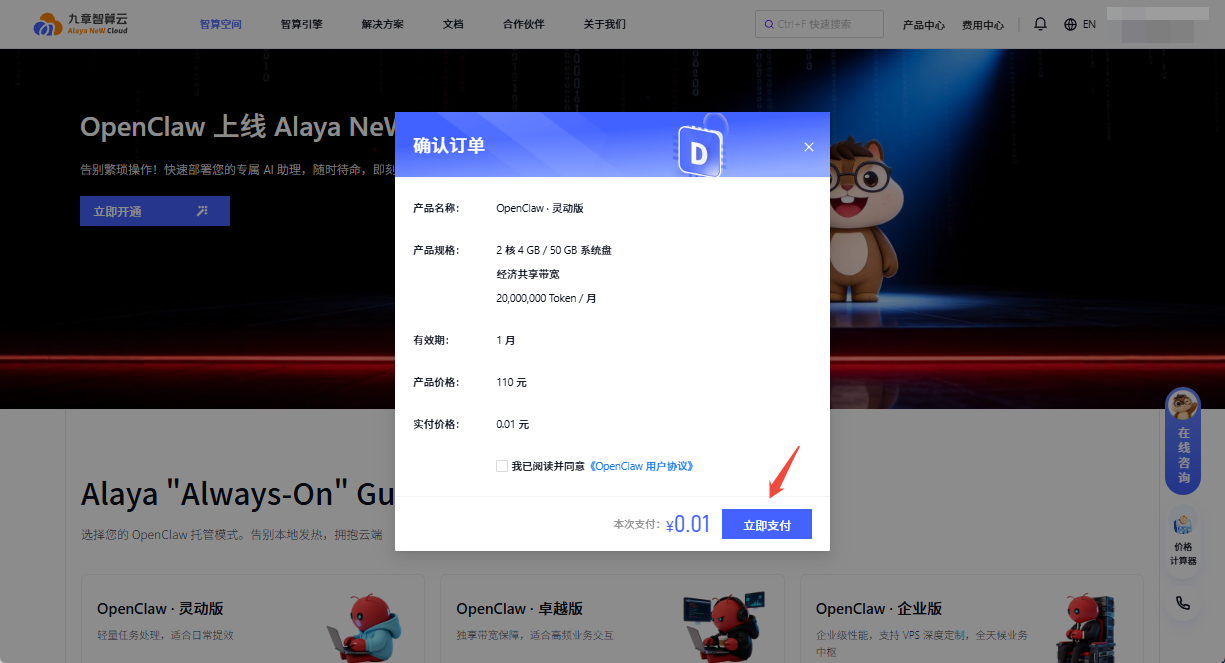
Task: Open online consultation chat widget
Action: pyautogui.click(x=1183, y=442)
